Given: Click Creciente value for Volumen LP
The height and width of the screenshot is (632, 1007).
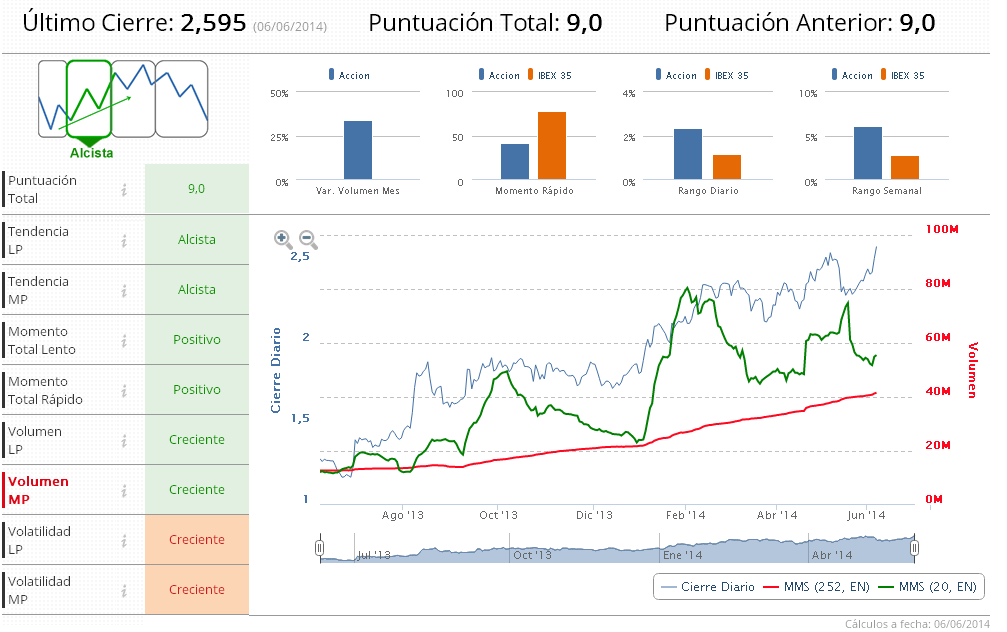Looking at the screenshot, I should (197, 440).
